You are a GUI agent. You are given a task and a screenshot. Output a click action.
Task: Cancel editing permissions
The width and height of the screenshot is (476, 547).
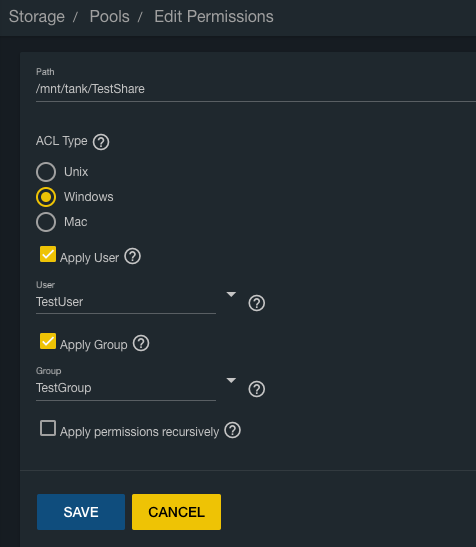176,512
